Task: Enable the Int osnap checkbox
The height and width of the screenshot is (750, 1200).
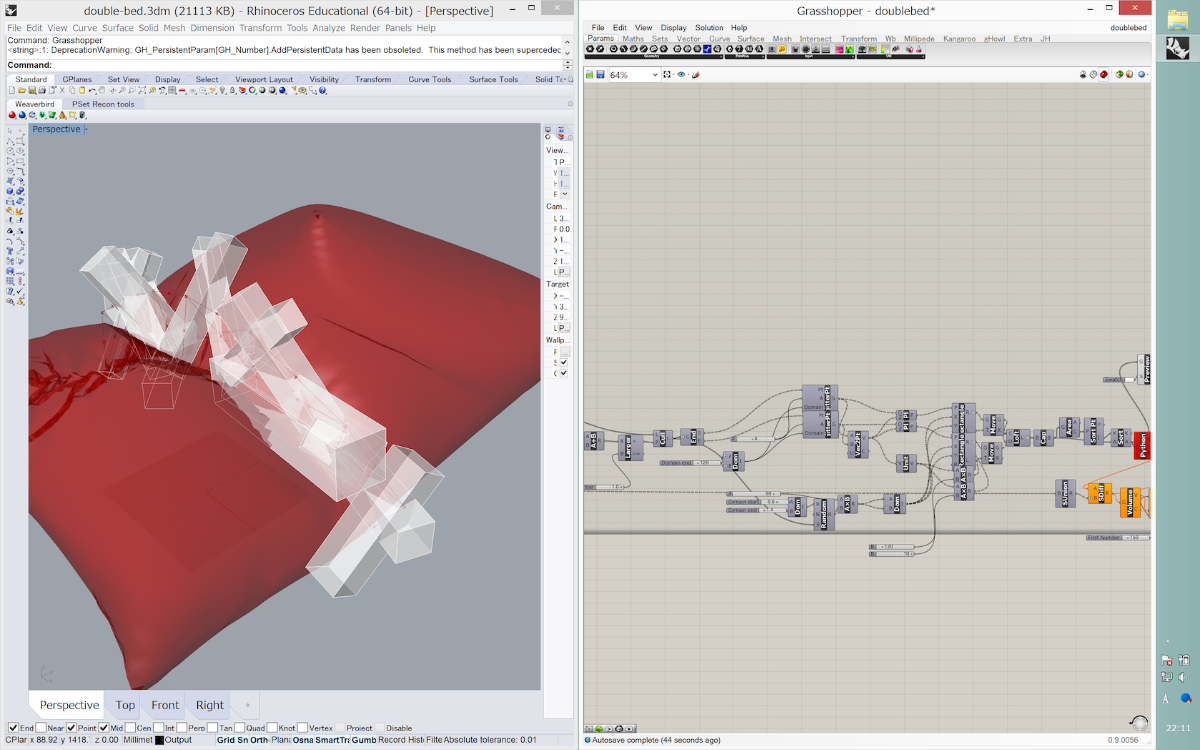Action: tap(158, 728)
